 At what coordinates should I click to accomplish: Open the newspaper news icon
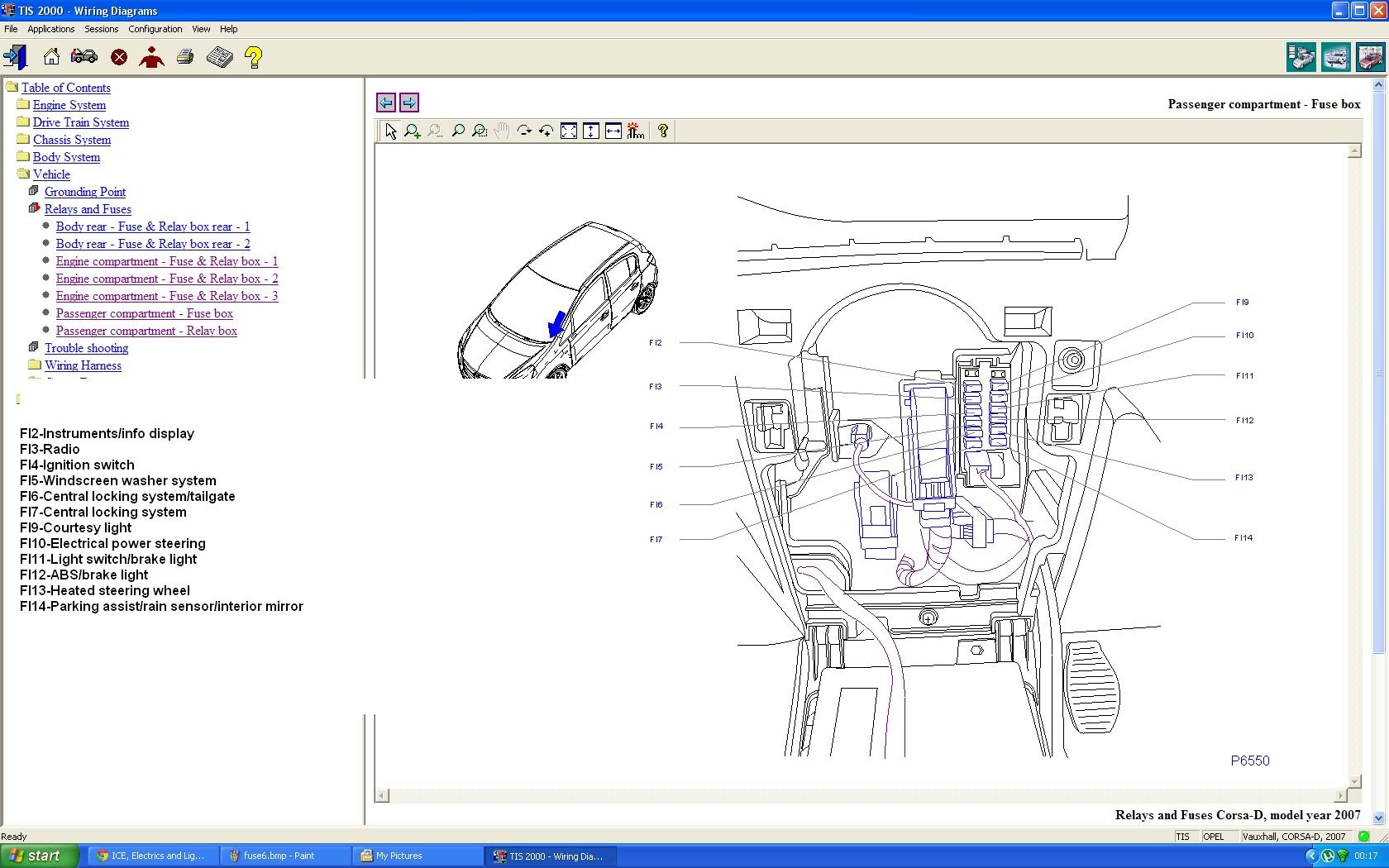click(x=220, y=57)
